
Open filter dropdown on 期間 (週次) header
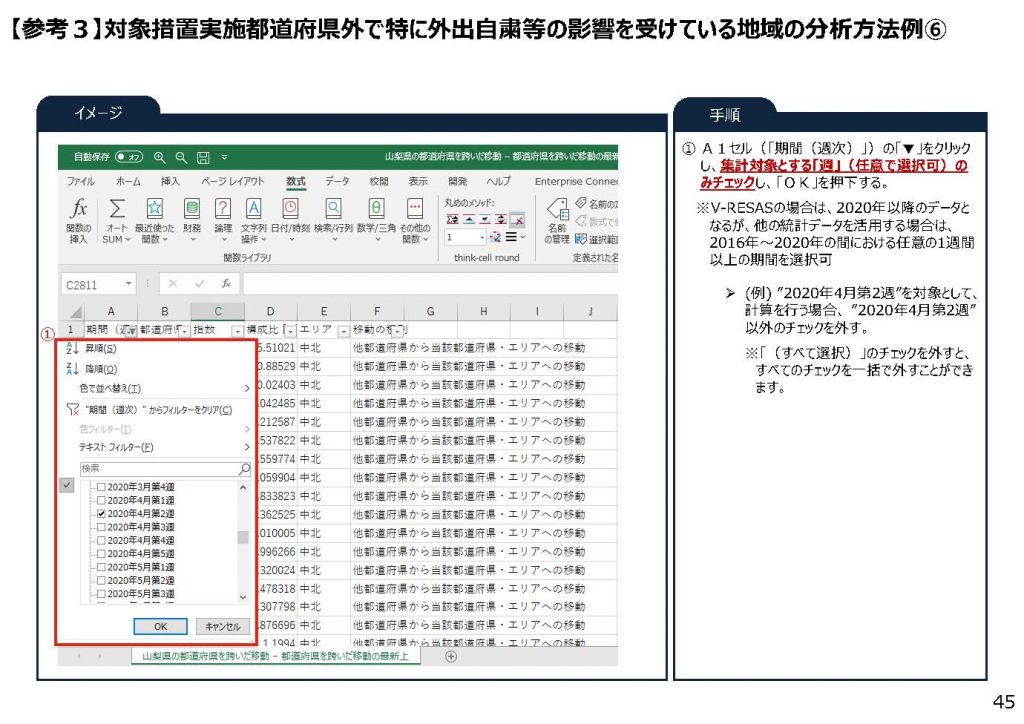pyautogui.click(x=130, y=330)
